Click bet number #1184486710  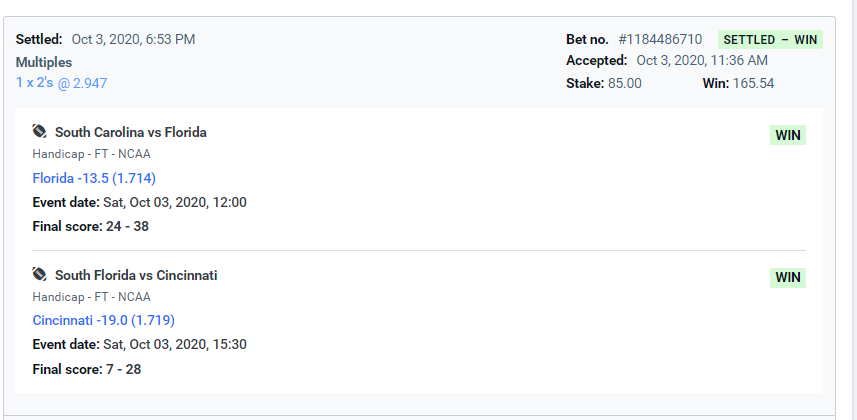pyautogui.click(x=660, y=39)
